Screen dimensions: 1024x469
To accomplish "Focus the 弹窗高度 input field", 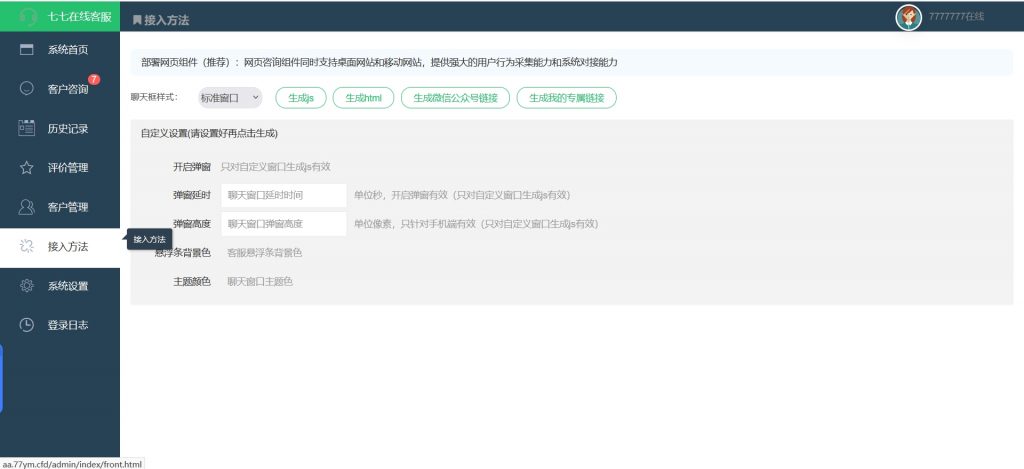I will 283,224.
